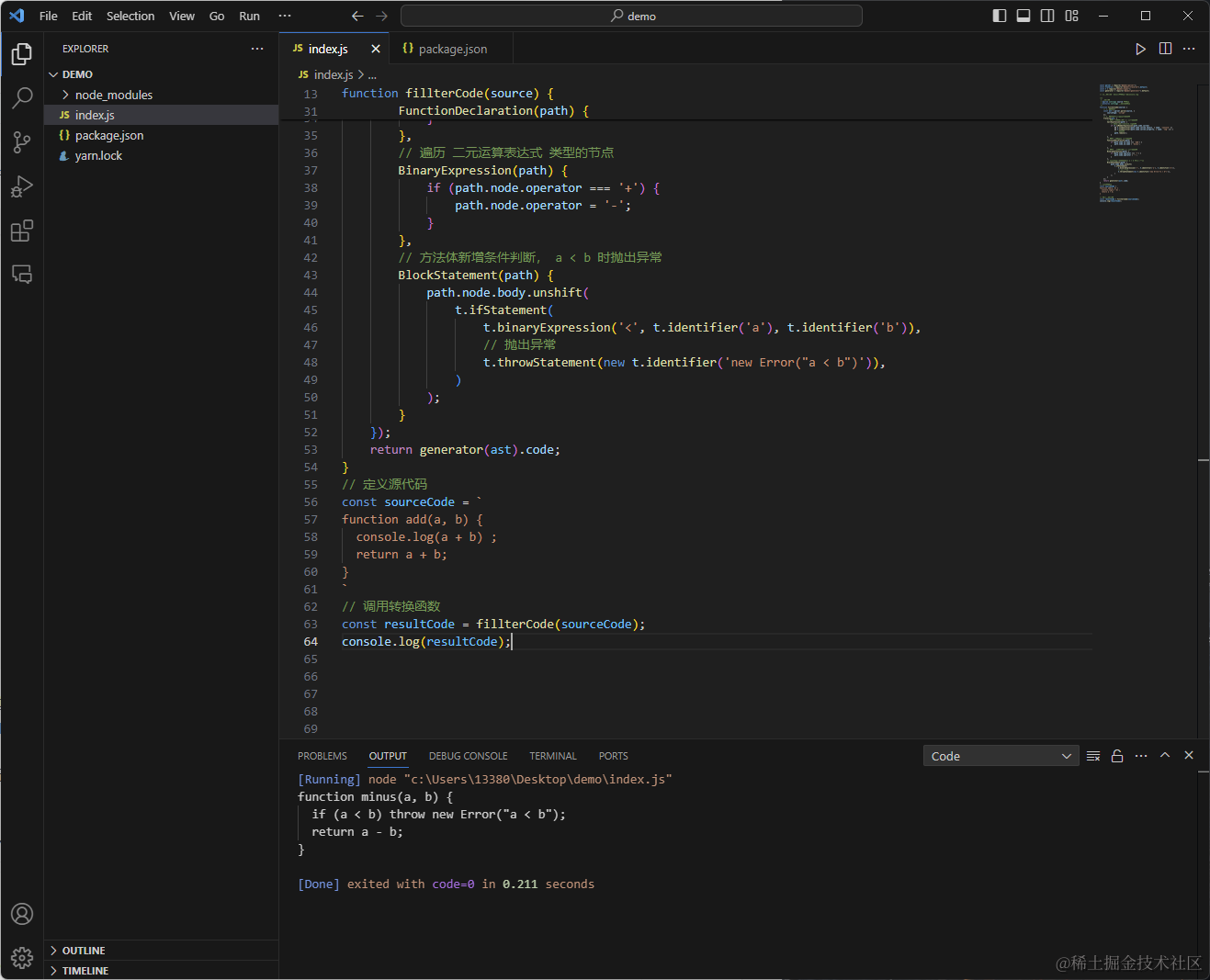Click the sticky scroll line 'function fillterCode(source)'

[x=447, y=93]
